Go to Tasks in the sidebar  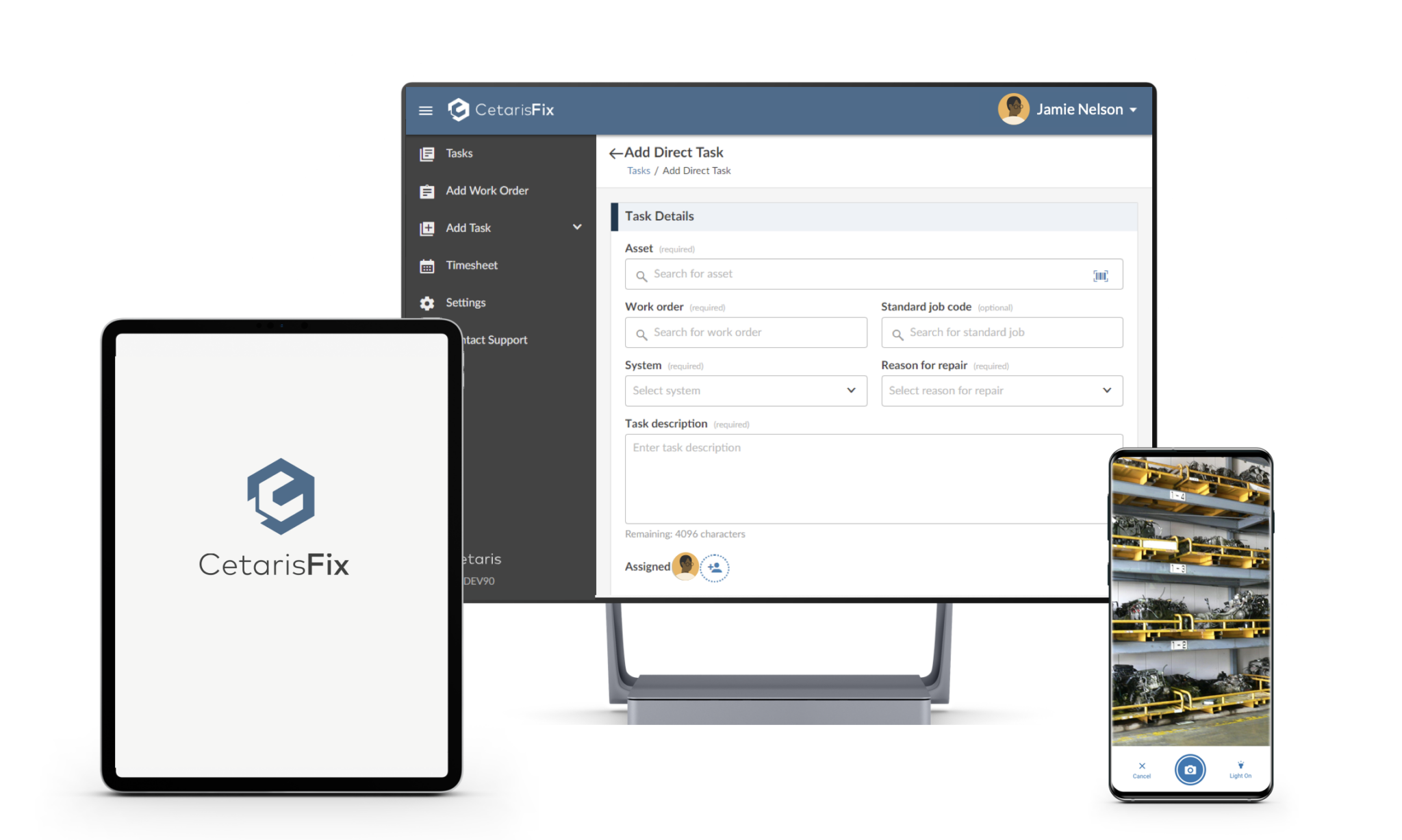pyautogui.click(x=459, y=153)
